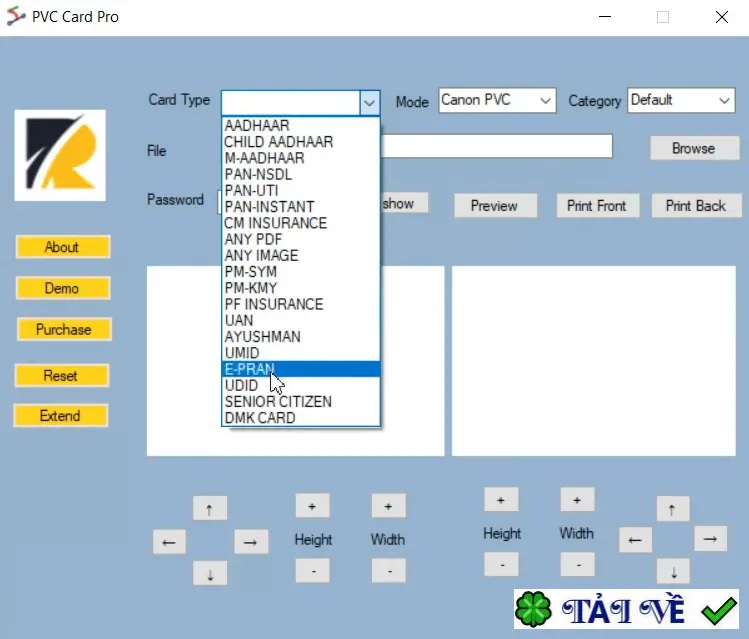Screen dimensions: 749x639
Task: Click the yellow R logo image
Action: pos(60,155)
